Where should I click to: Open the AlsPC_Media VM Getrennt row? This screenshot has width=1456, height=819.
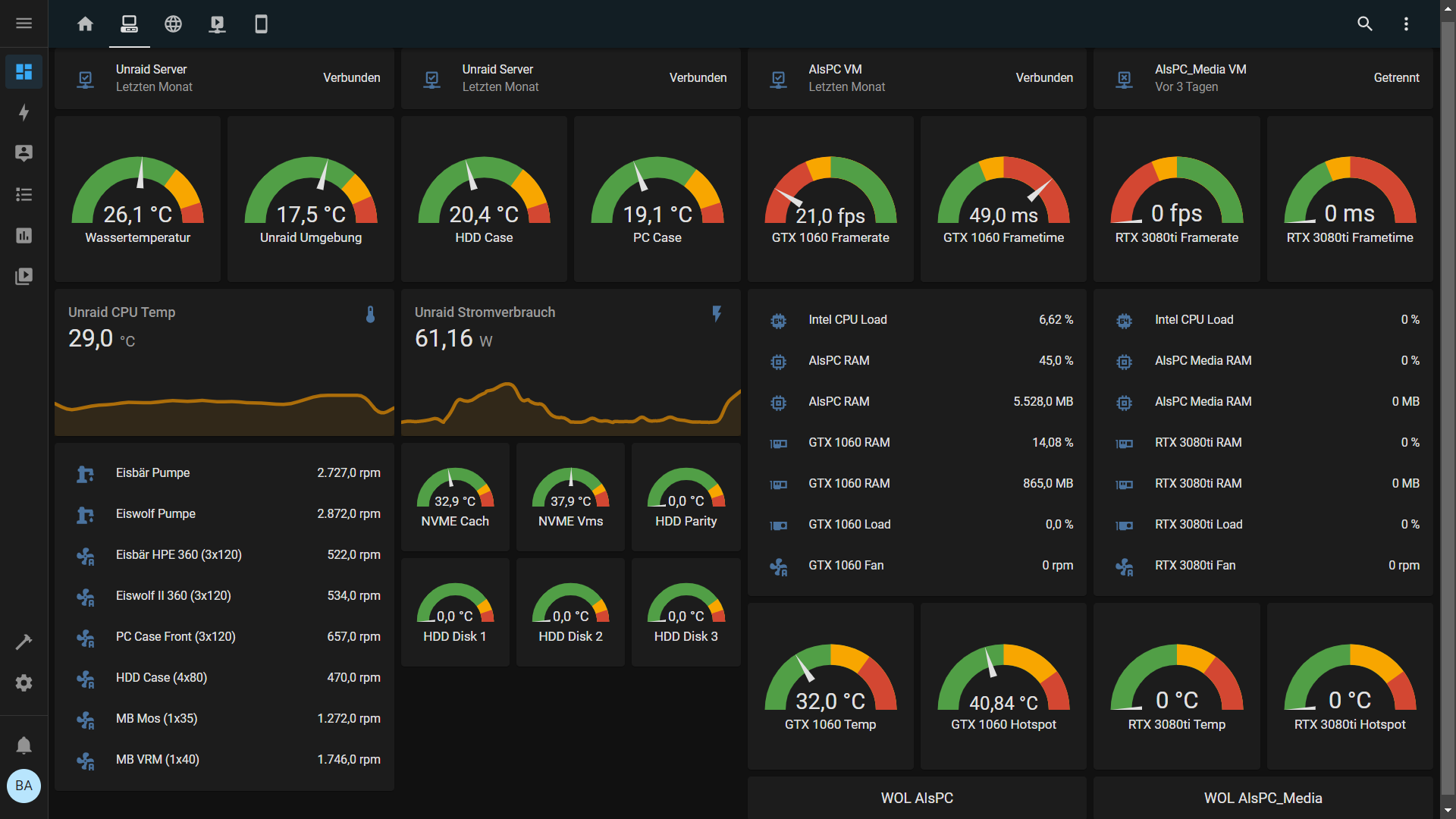coord(1263,78)
